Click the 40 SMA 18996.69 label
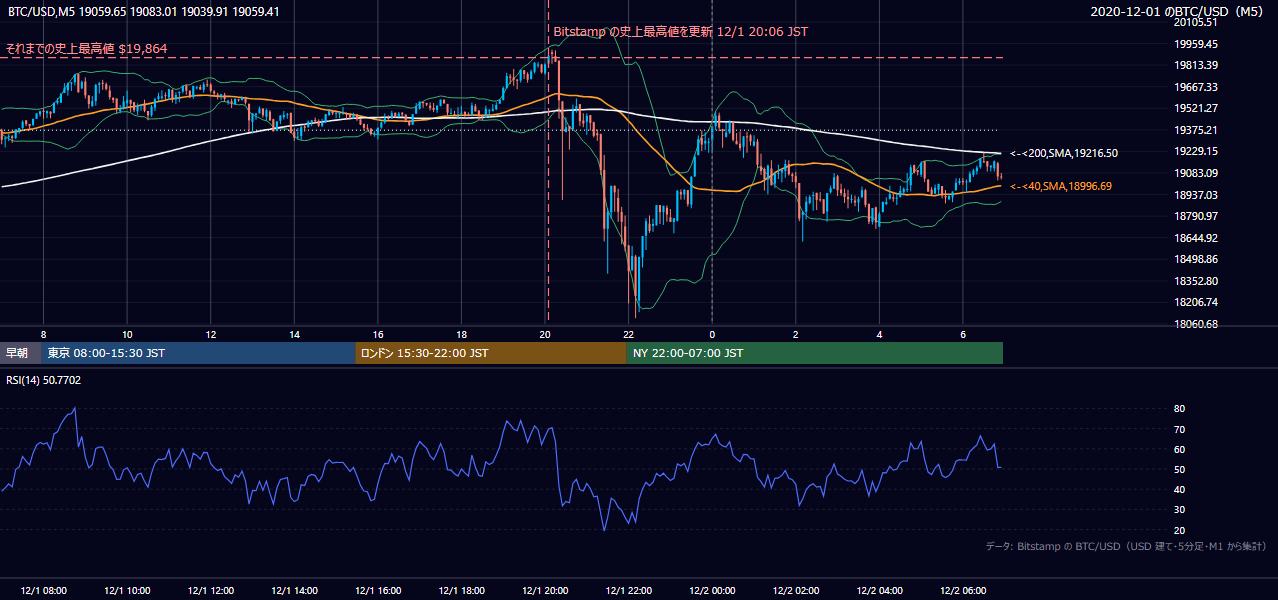This screenshot has height=600, width=1278. 1061,186
